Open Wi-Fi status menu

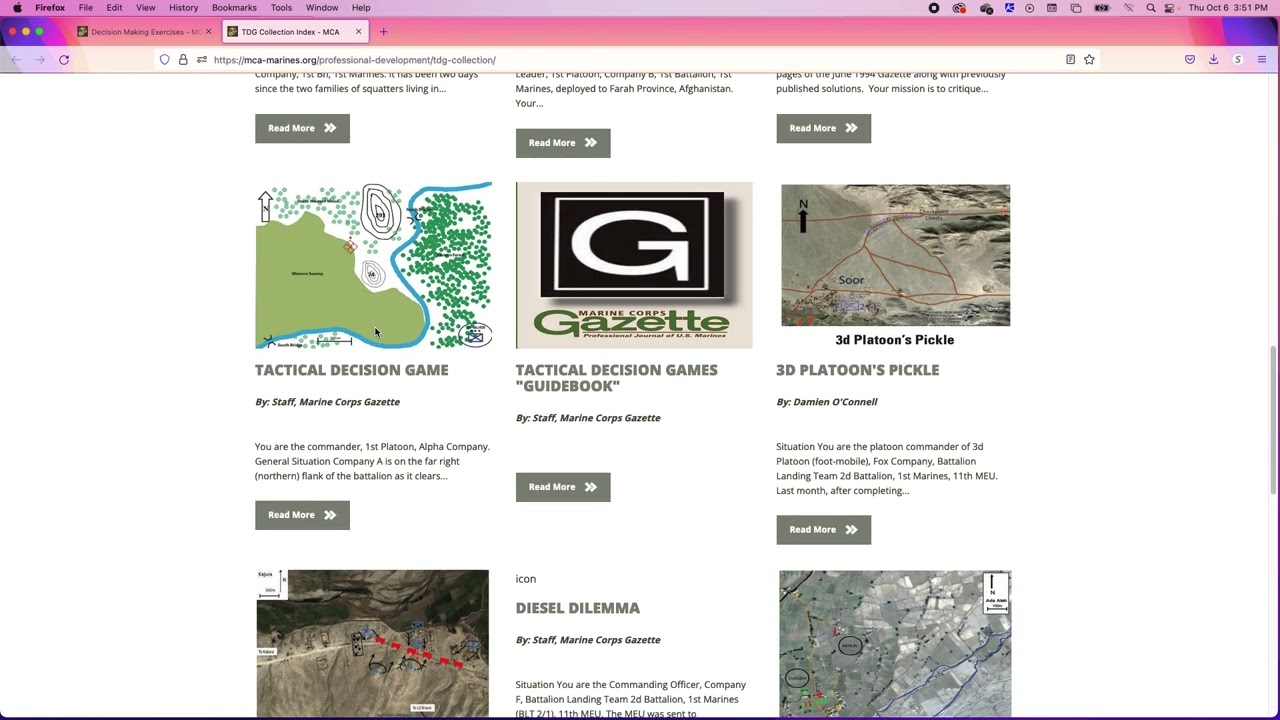tap(1129, 8)
